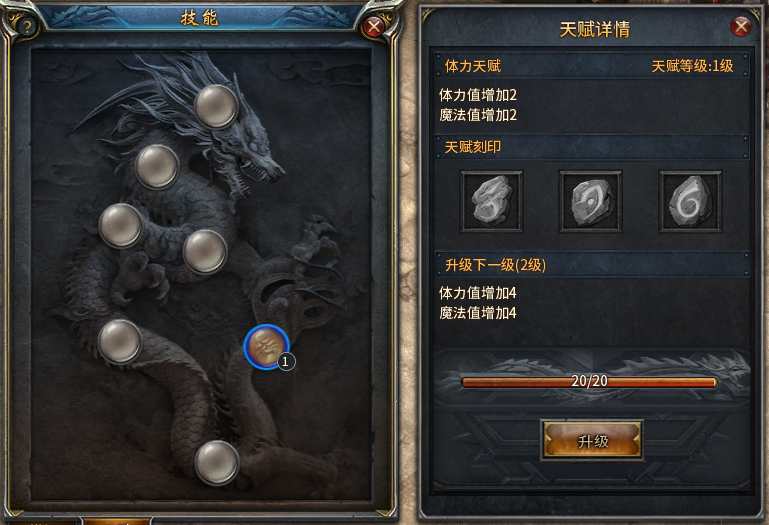Select the second pearl orb on dragon's neck

(x=157, y=166)
